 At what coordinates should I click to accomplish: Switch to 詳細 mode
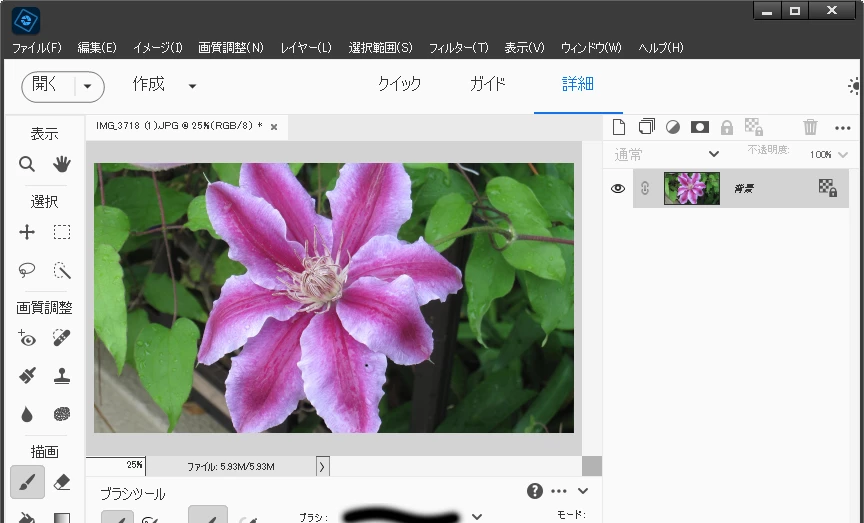coord(577,84)
